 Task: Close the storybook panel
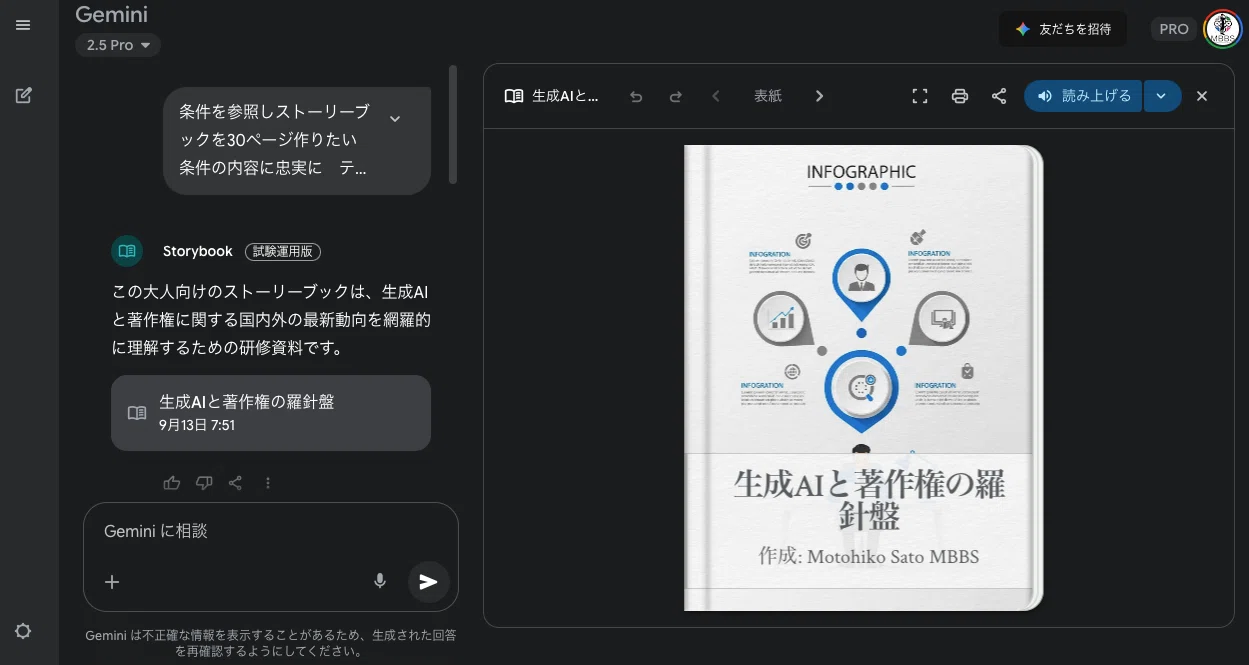point(1202,96)
